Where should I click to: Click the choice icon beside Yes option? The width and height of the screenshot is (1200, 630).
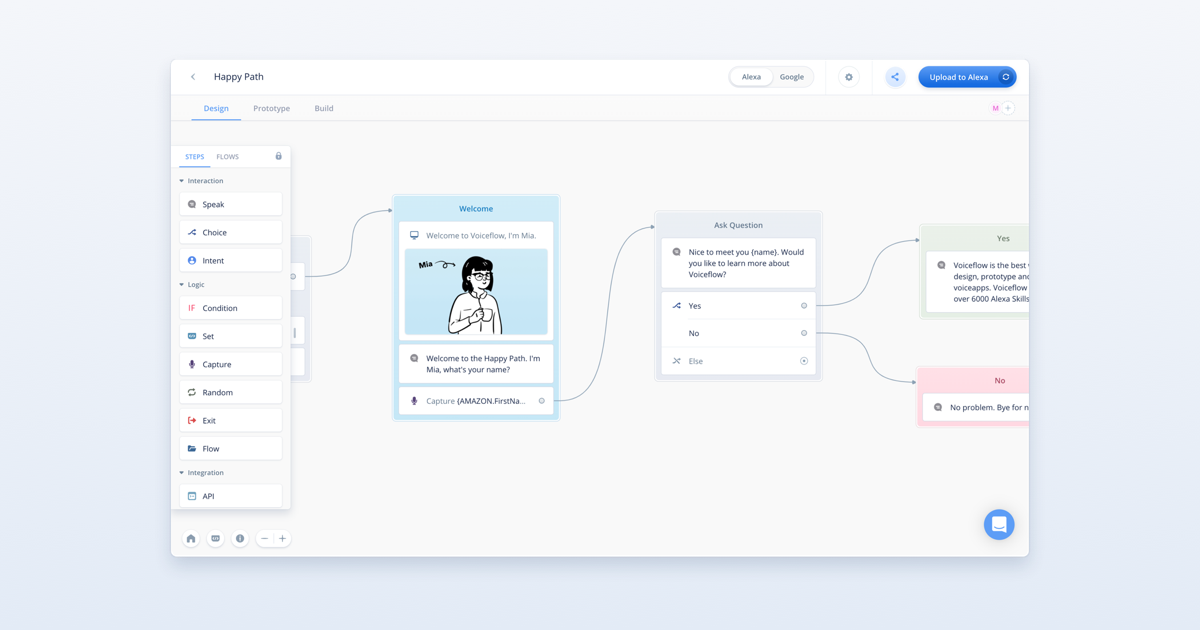677,306
